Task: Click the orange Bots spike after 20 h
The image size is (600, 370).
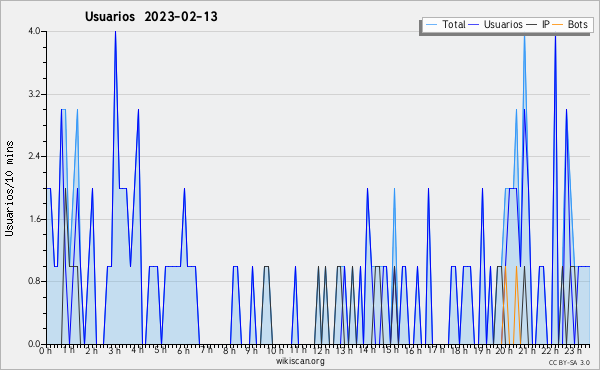Action: click(505, 267)
